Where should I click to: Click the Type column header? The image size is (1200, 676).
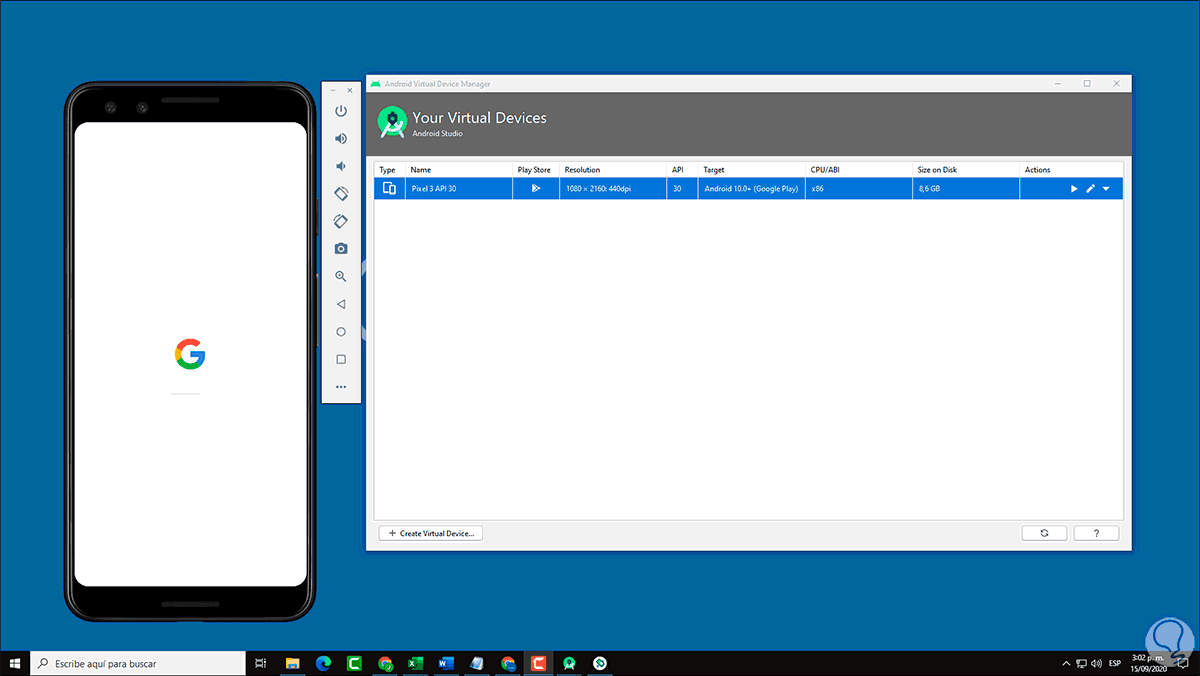(x=388, y=170)
